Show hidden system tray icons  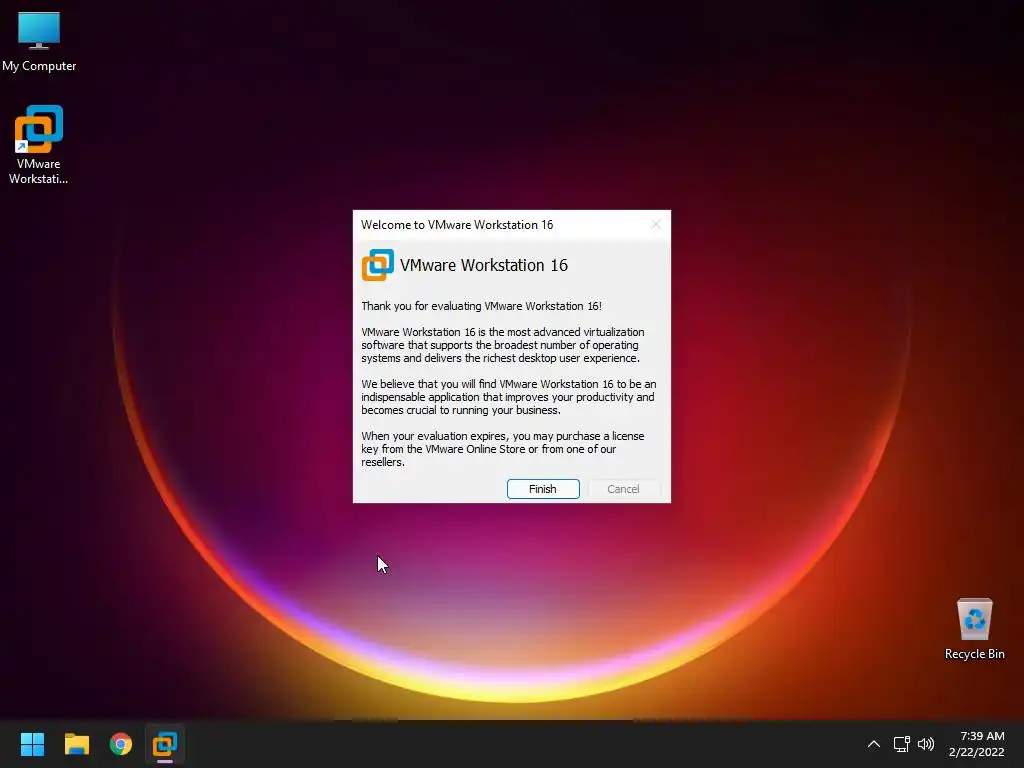point(873,744)
